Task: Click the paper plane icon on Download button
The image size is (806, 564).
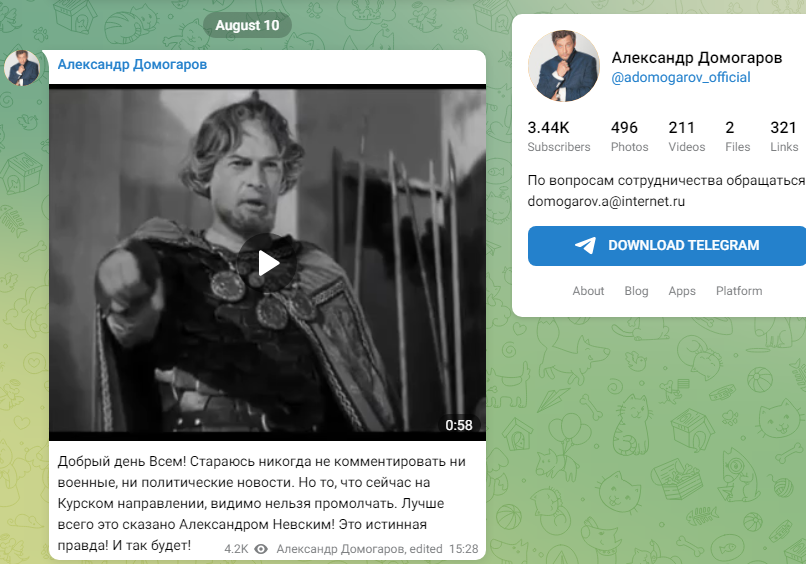Action: [585, 246]
